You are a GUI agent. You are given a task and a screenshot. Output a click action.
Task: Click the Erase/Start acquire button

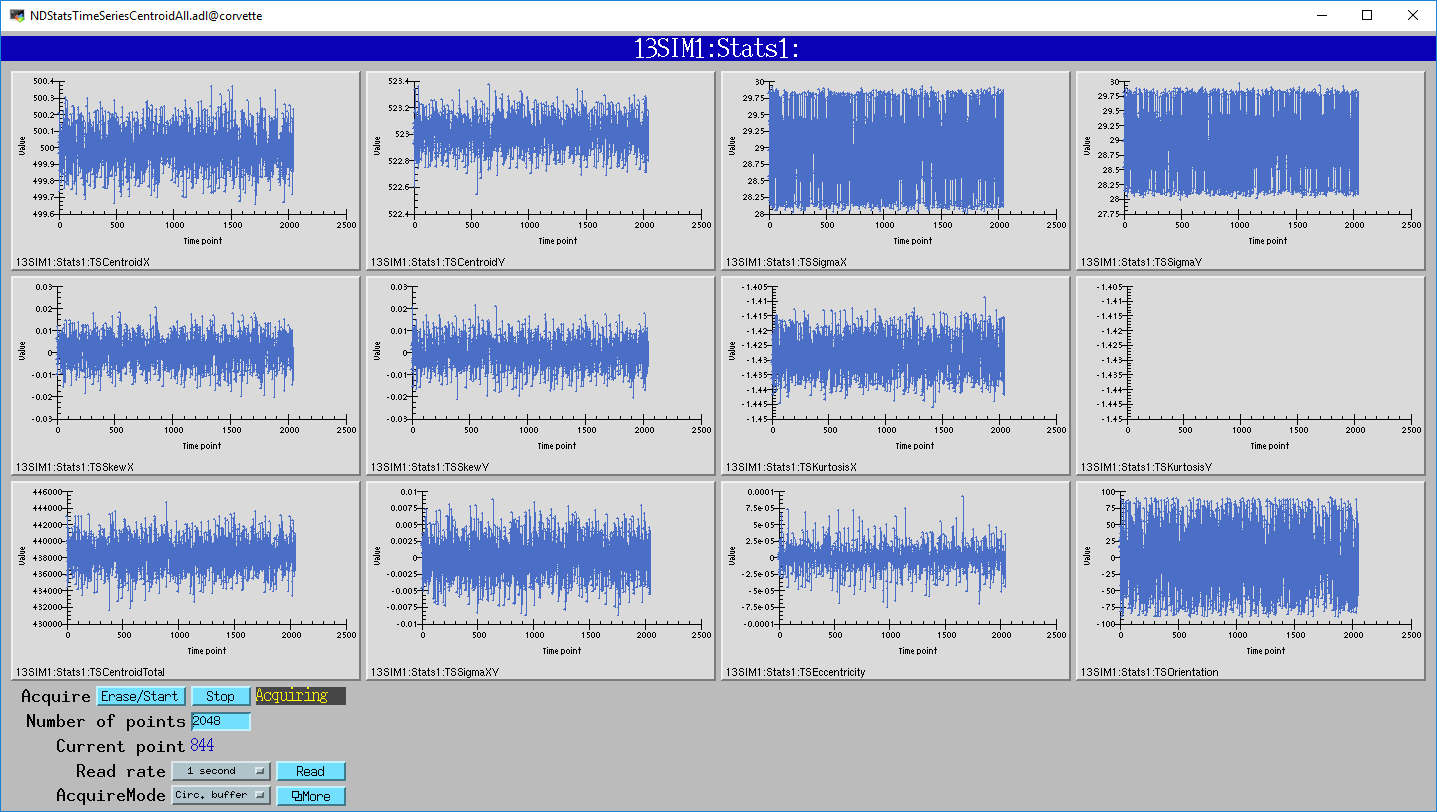[x=141, y=696]
